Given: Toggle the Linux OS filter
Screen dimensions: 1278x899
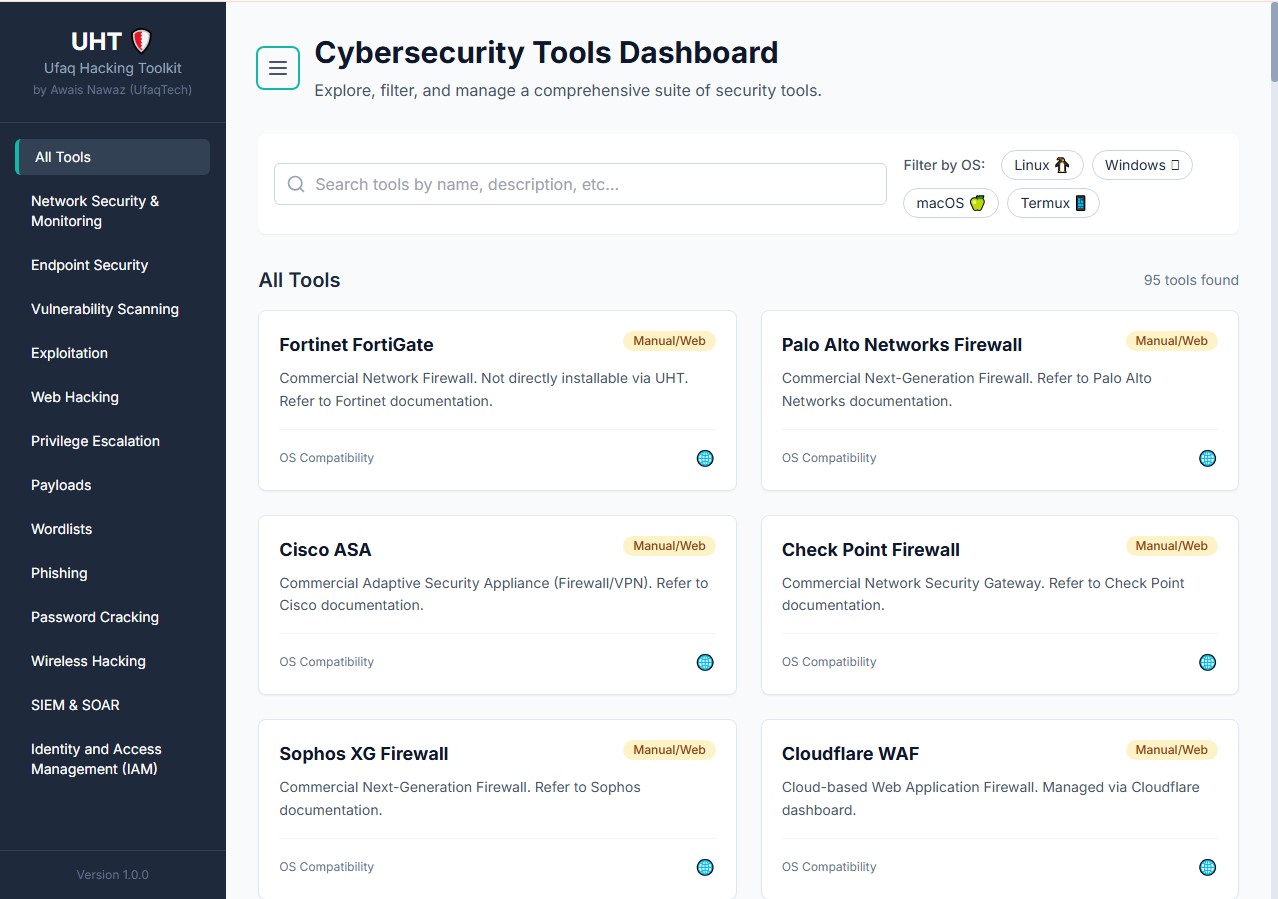Looking at the screenshot, I should tap(1041, 165).
